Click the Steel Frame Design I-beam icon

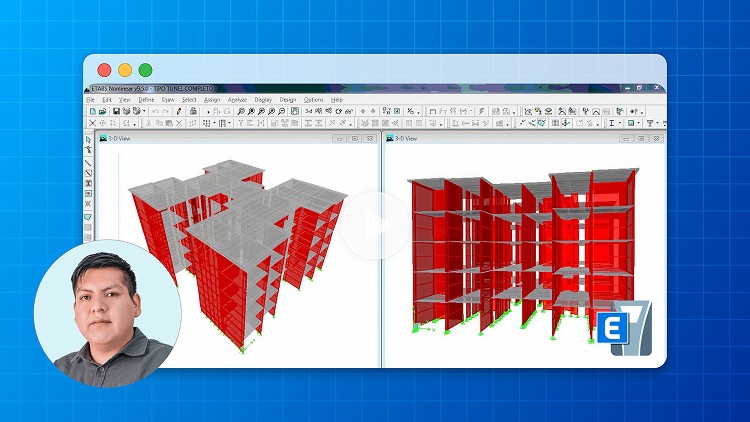coord(611,123)
